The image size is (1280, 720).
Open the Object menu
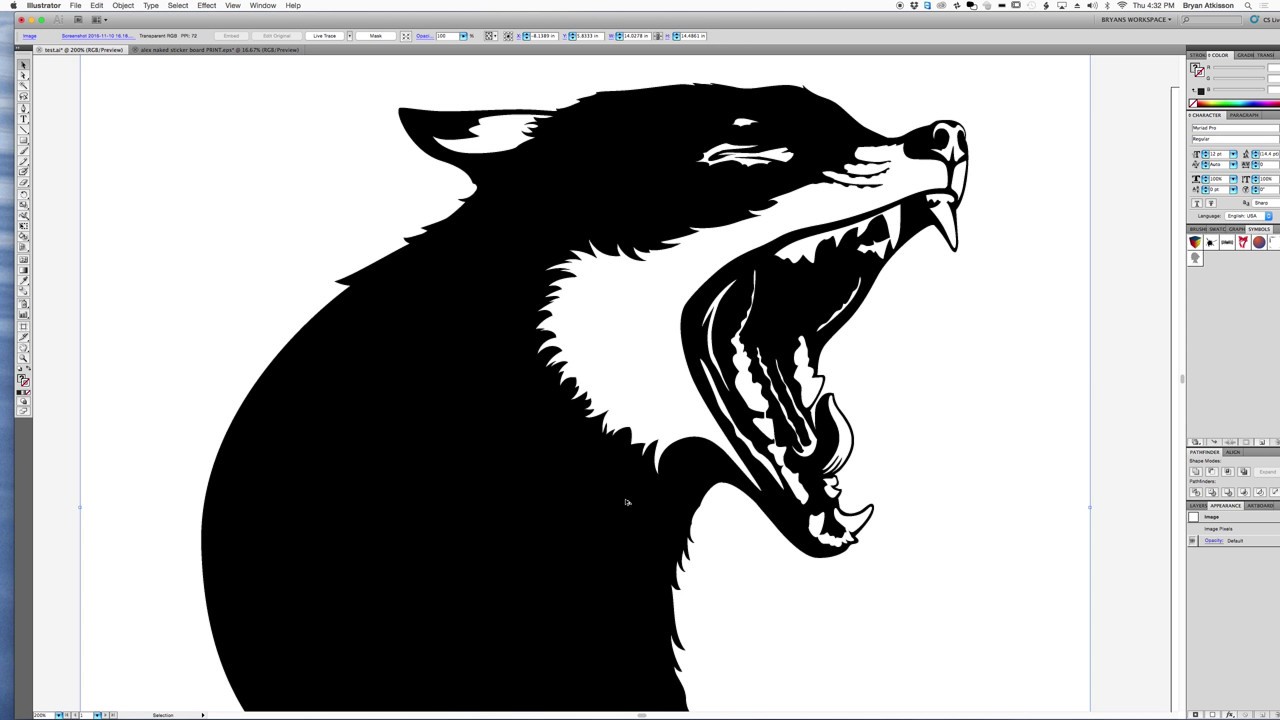(123, 5)
